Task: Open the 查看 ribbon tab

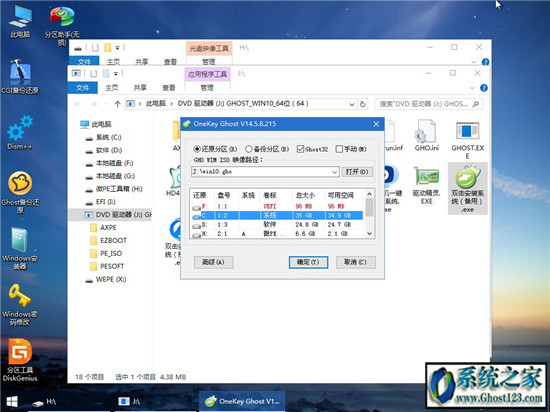Action: tap(169, 88)
